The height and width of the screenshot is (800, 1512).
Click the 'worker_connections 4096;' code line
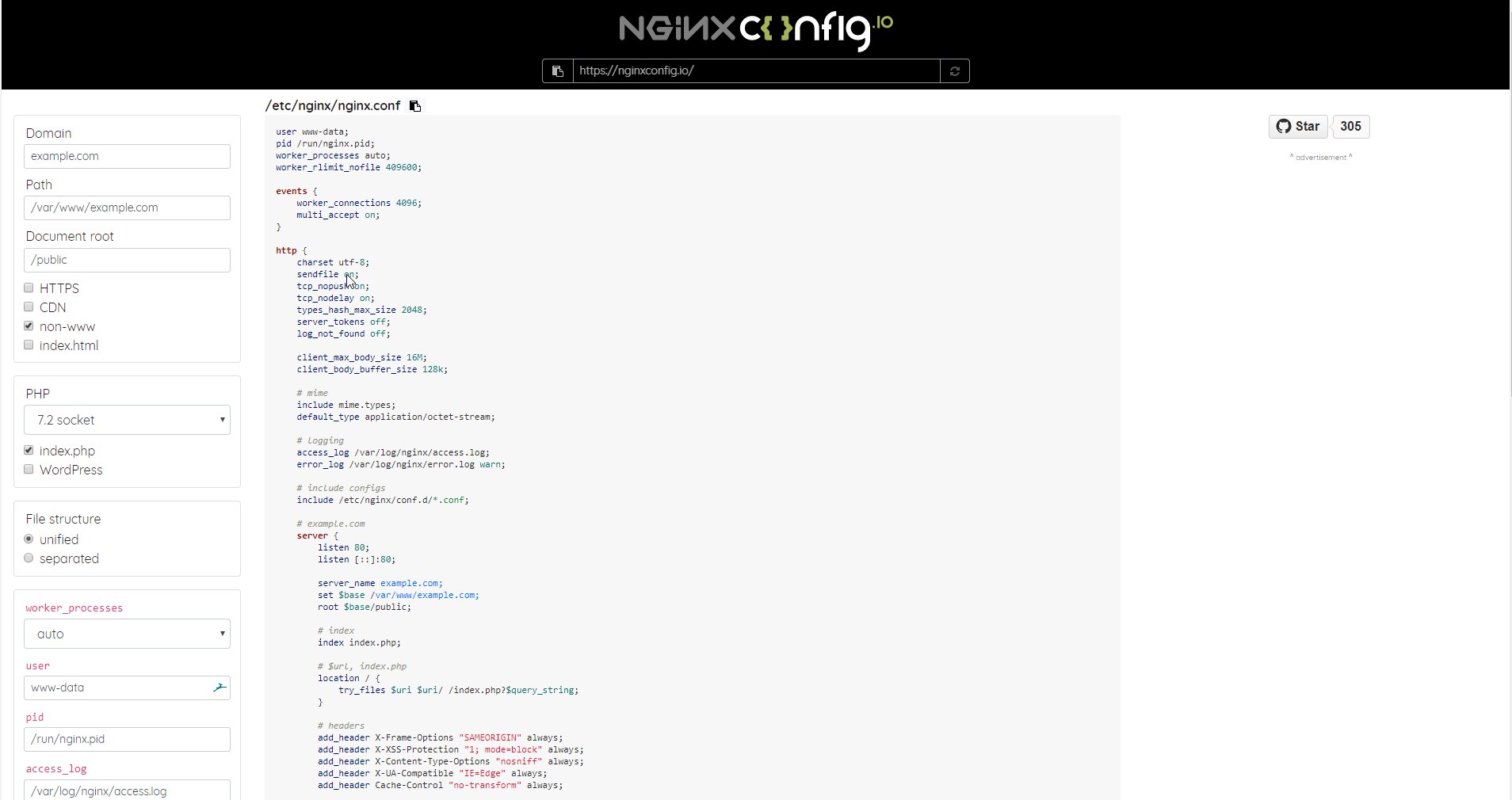(359, 203)
